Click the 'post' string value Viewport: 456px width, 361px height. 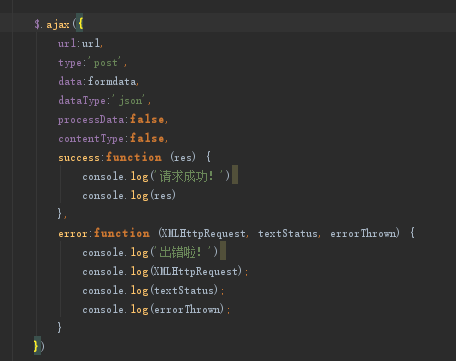coord(106,62)
